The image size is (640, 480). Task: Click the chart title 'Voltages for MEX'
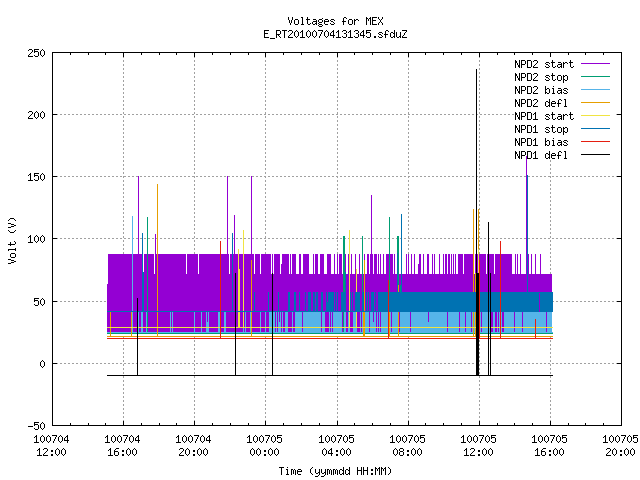(335, 21)
